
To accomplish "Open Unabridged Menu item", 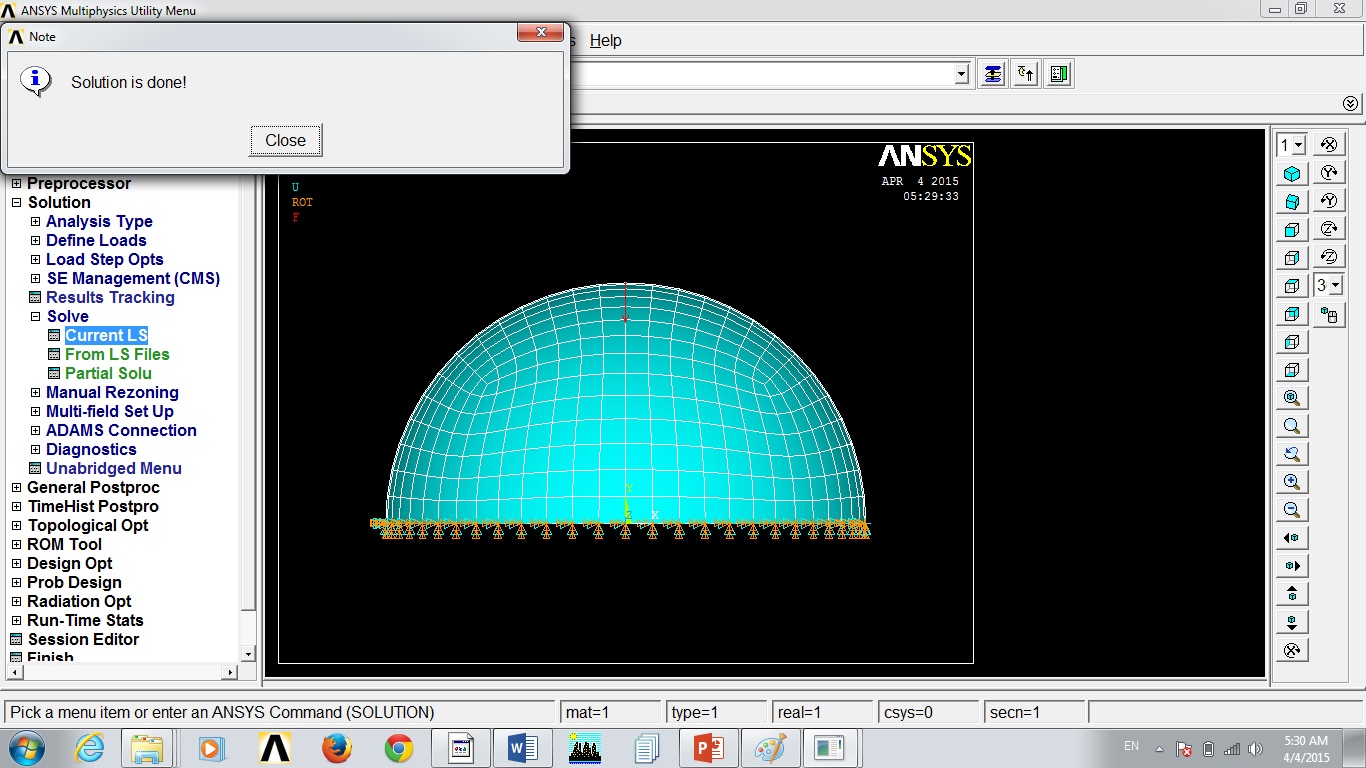I will pos(114,468).
